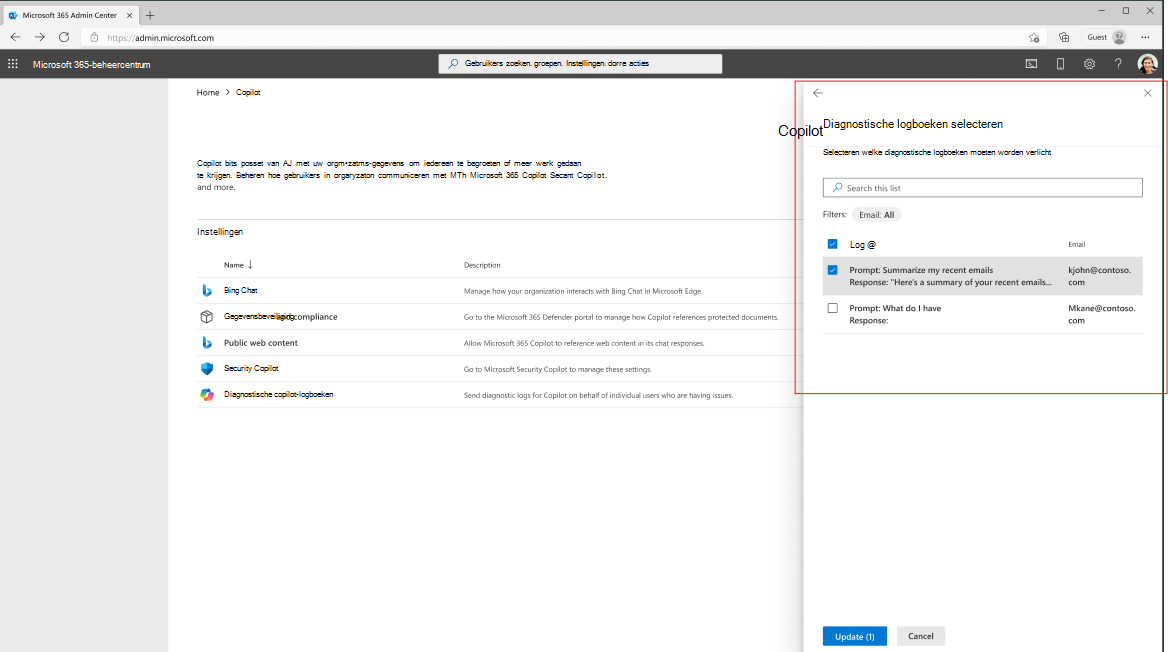The width and height of the screenshot is (1168, 652).
Task: Open the Guest profile button
Action: point(1106,37)
